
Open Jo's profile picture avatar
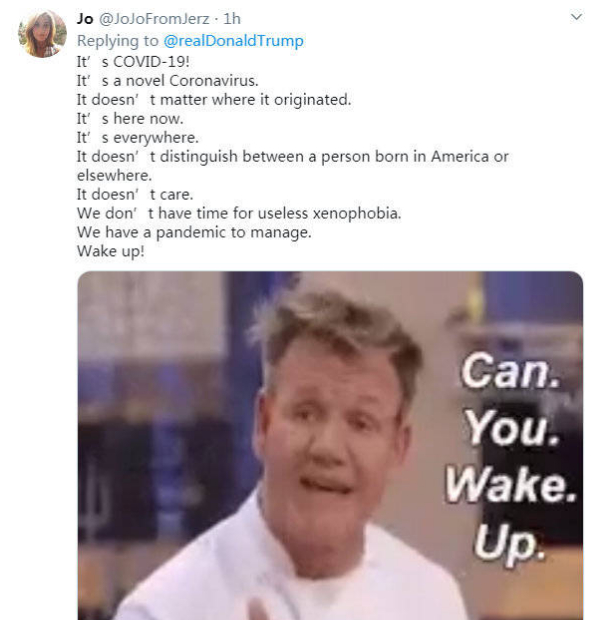[x=42, y=34]
